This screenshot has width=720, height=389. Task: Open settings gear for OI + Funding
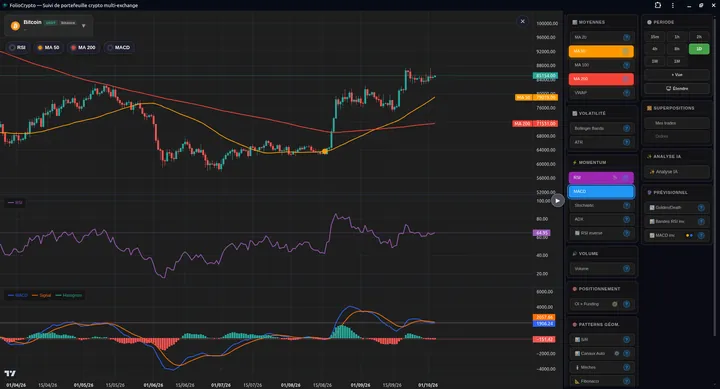click(615, 304)
